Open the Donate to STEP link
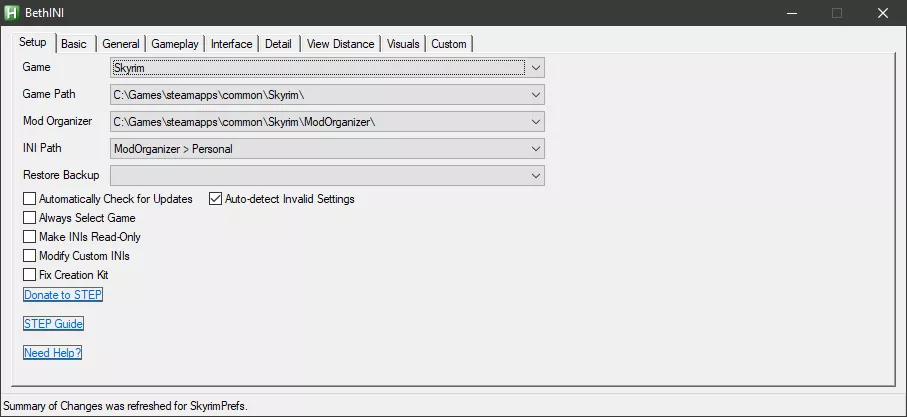Image resolution: width=907 pixels, height=417 pixels. click(x=63, y=295)
